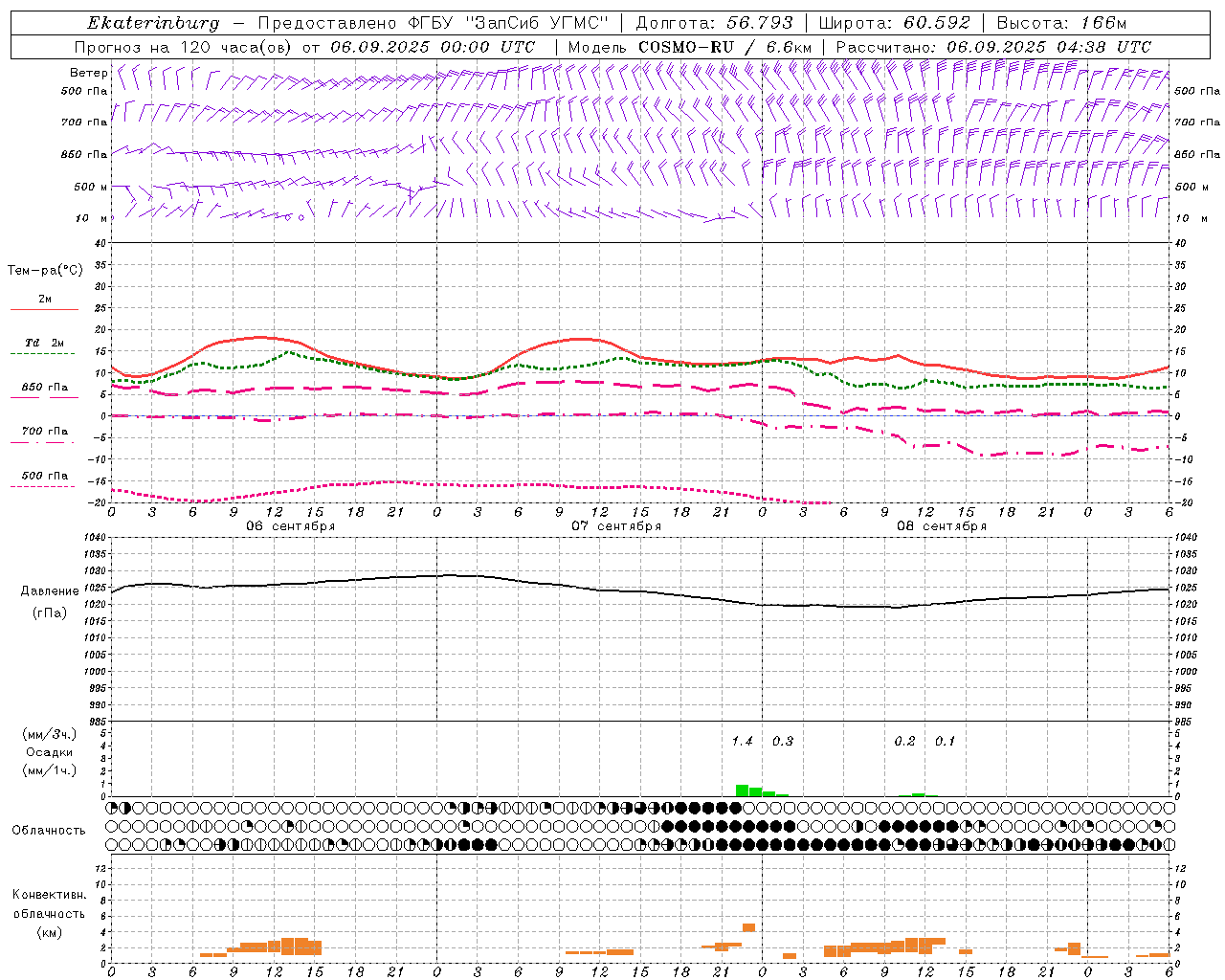Click the "(мм/3ч.)" precipitation unit label
The width and height of the screenshot is (1225, 980).
50,734
